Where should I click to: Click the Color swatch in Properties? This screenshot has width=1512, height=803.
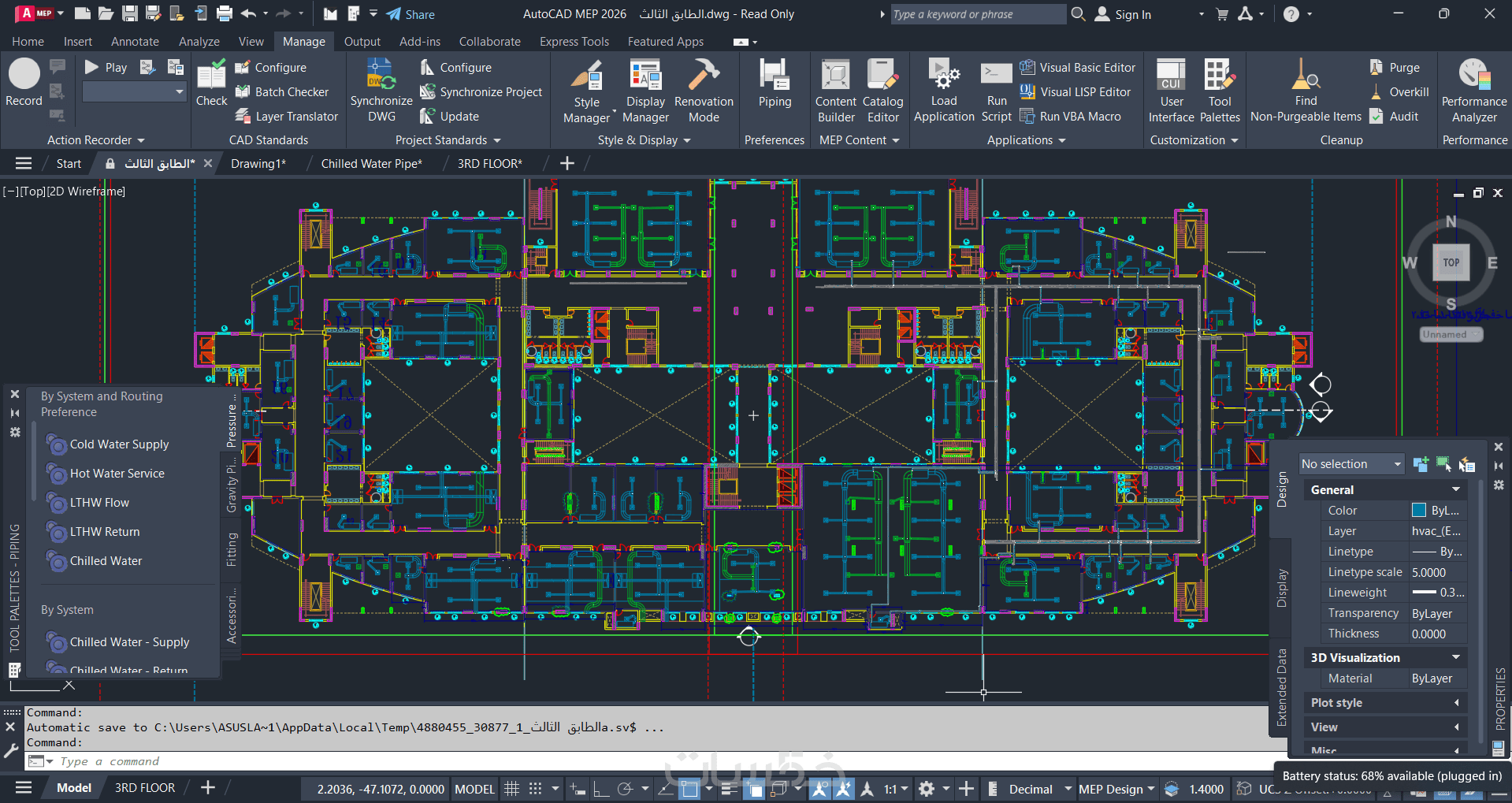(x=1419, y=510)
